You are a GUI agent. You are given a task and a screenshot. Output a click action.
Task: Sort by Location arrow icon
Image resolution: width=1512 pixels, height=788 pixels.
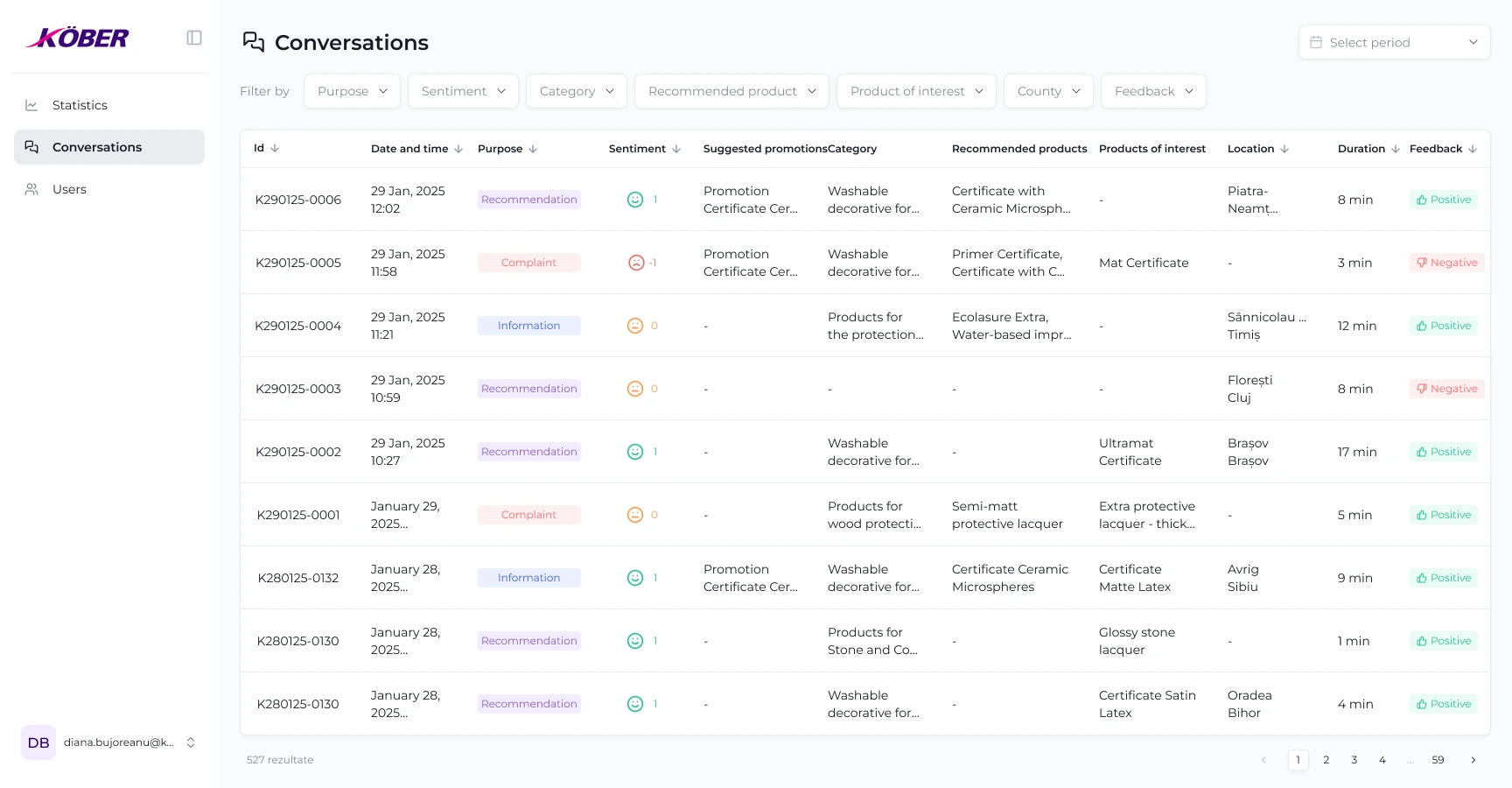[1284, 149]
